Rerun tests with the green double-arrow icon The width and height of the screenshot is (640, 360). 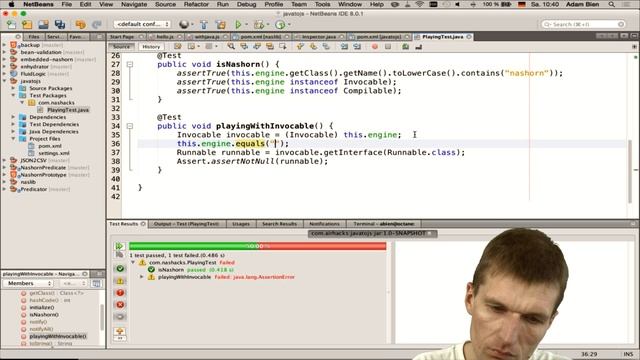(x=120, y=246)
